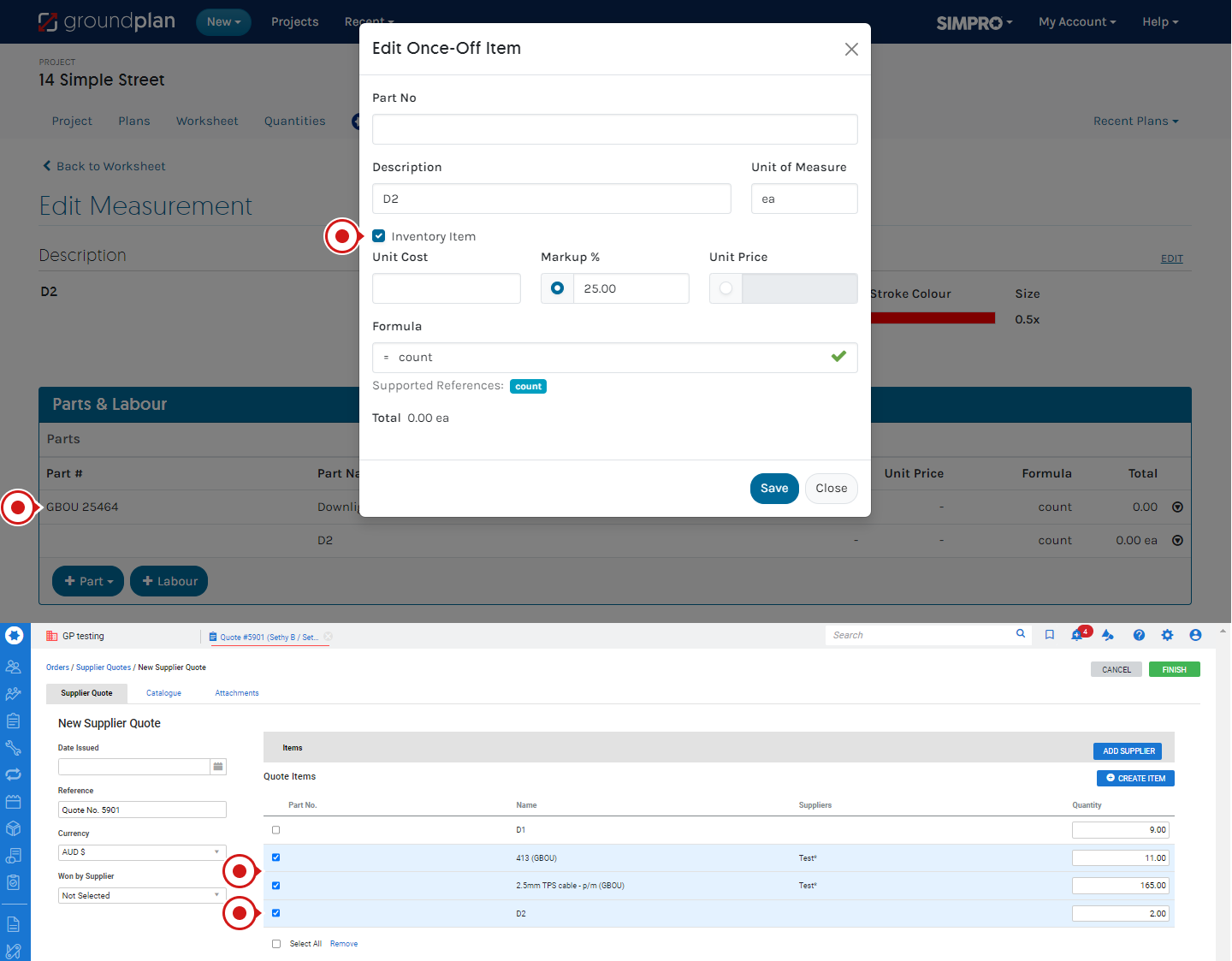The height and width of the screenshot is (961, 1232).
Task: Open options icon for D2 parts row
Action: tap(1177, 541)
